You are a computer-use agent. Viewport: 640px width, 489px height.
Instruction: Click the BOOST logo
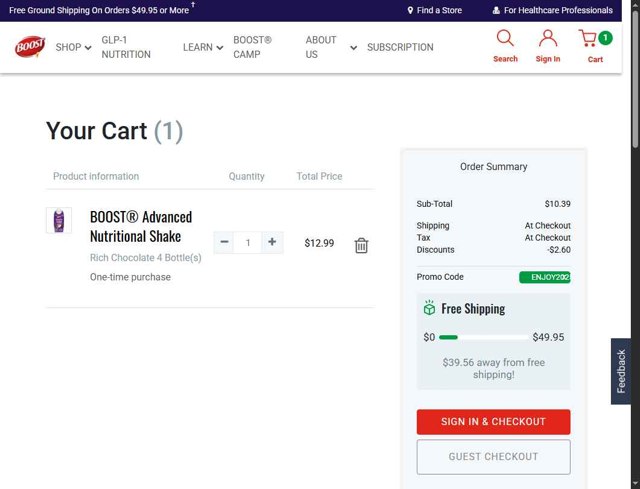[x=30, y=47]
